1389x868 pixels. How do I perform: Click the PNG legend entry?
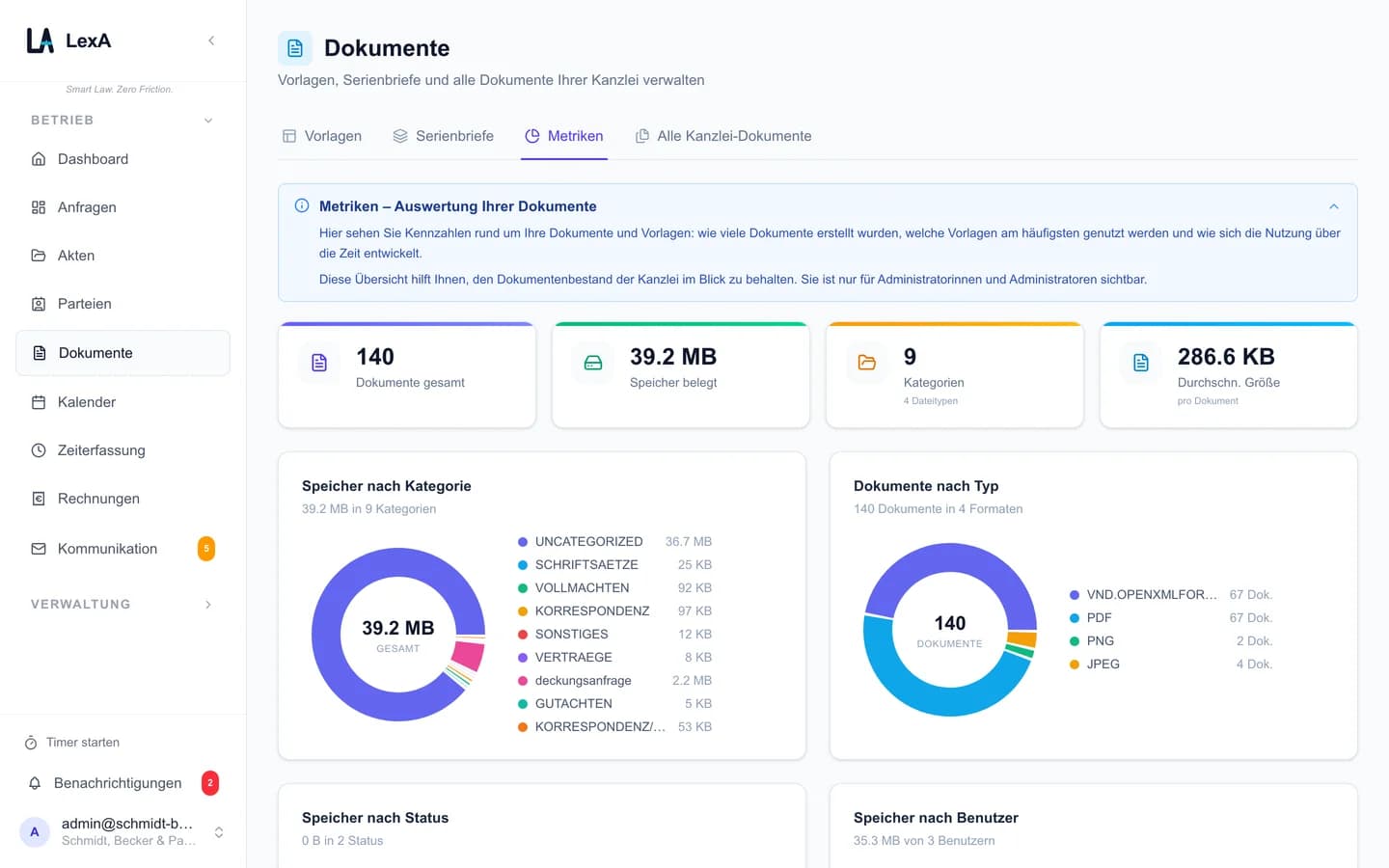tap(1171, 641)
